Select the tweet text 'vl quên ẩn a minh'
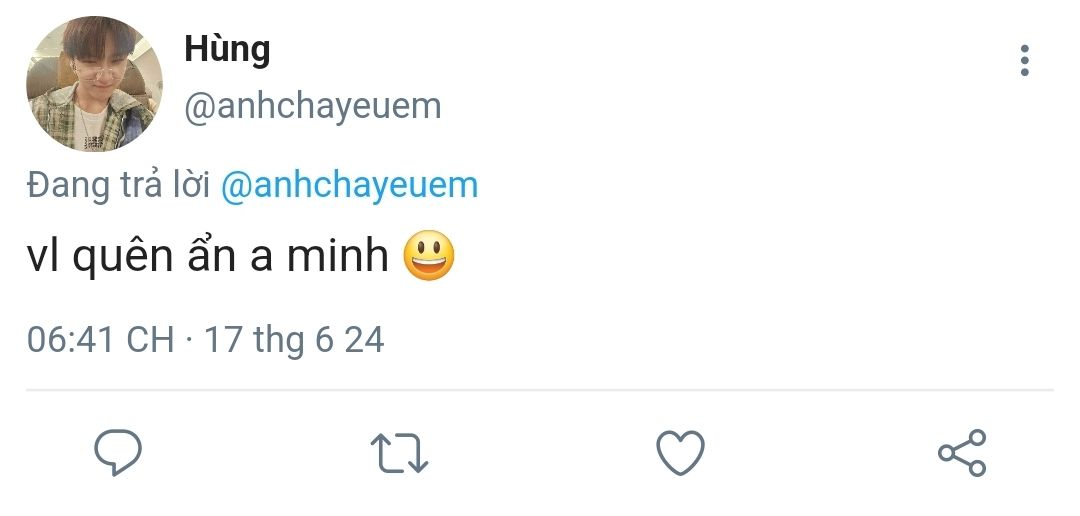1080x516 pixels. pos(207,256)
